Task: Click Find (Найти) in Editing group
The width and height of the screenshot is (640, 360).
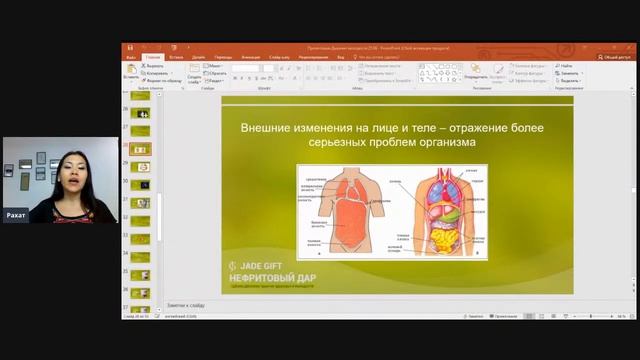Action: pyautogui.click(x=564, y=66)
